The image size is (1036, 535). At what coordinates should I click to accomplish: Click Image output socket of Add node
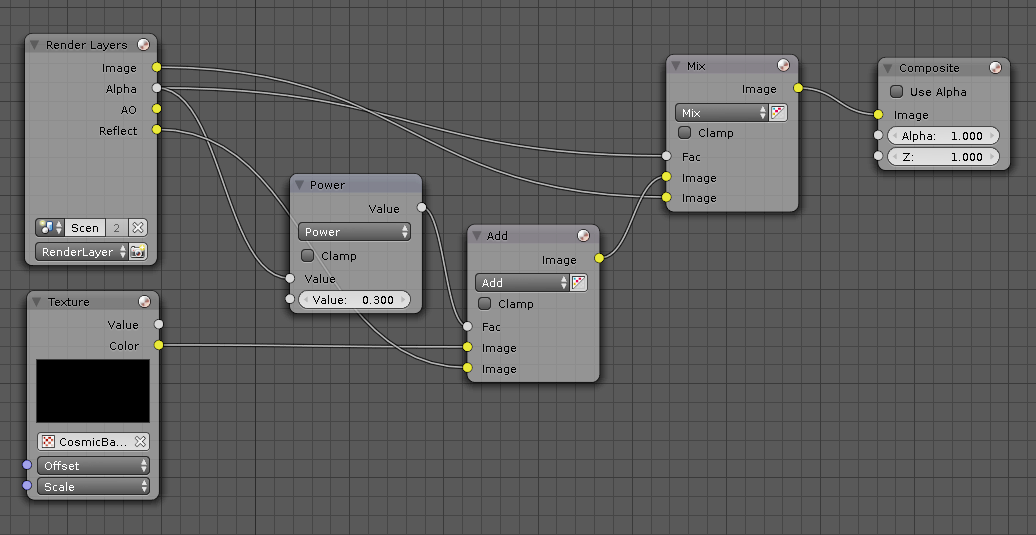pyautogui.click(x=599, y=258)
